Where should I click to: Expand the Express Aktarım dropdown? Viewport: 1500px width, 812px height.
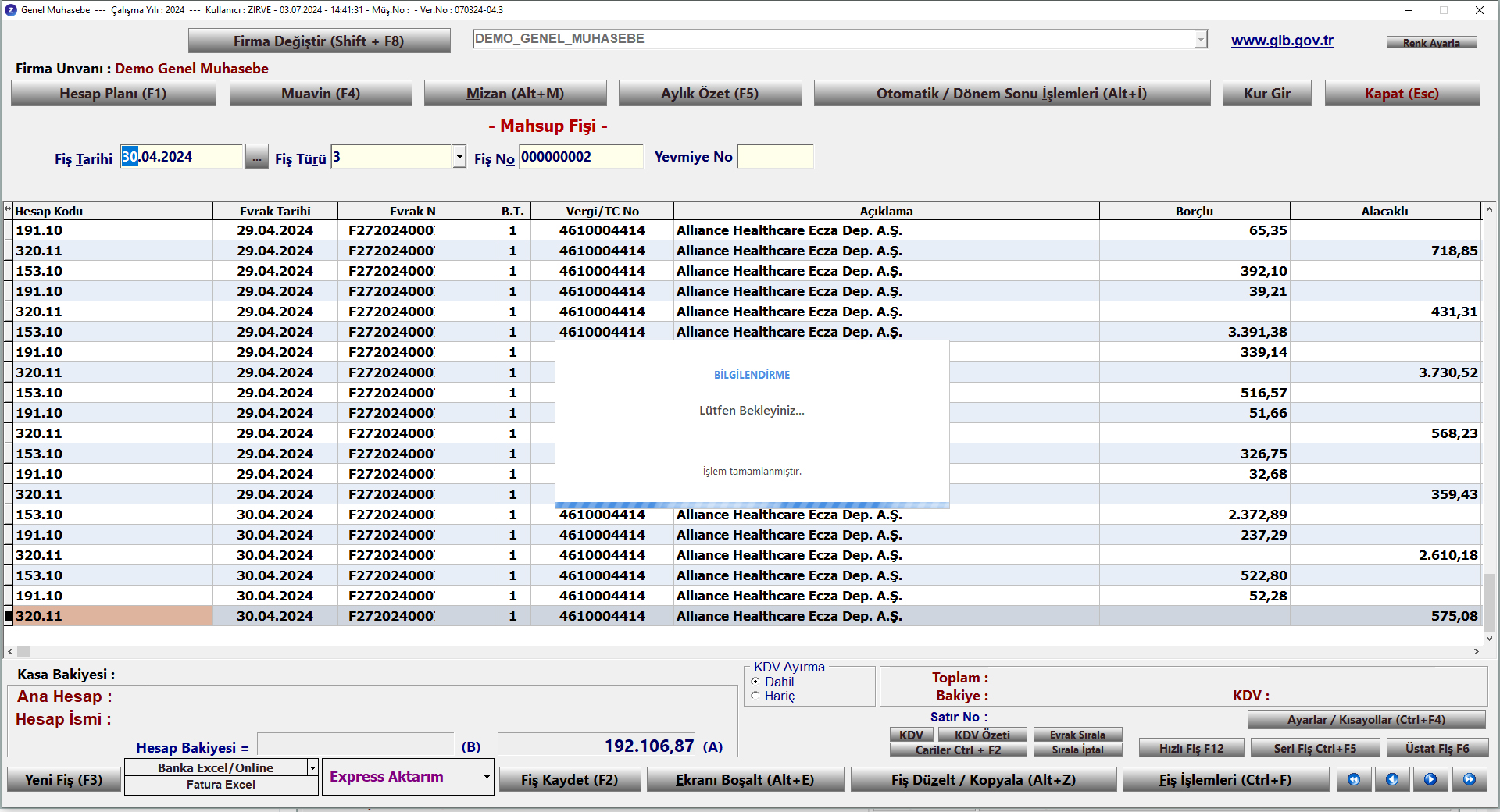486,777
